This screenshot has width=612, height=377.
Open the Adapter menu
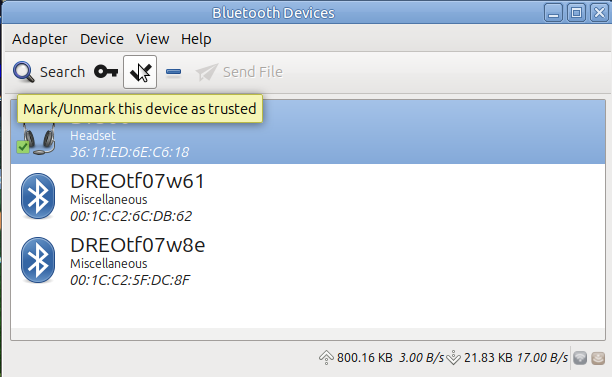click(x=39, y=39)
